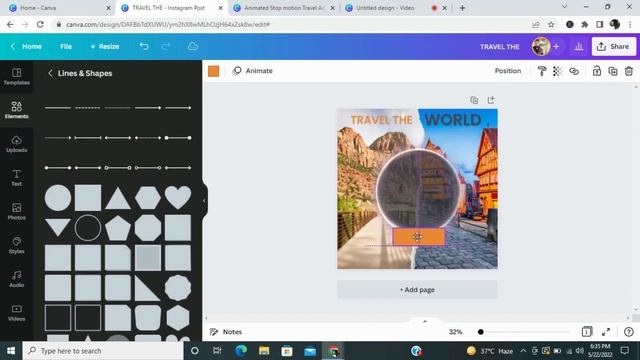Toggle fullscreen presentation mode icon
This screenshot has height=360, width=640.
606,332
